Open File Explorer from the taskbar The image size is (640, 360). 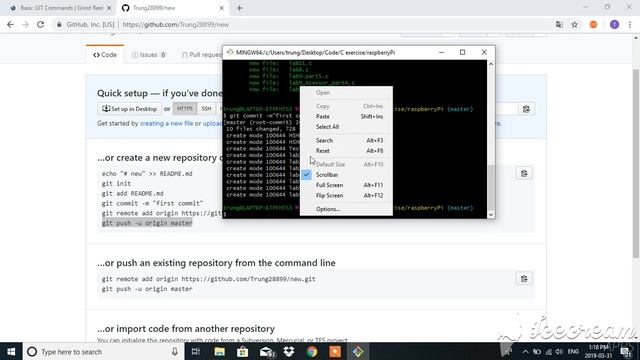pos(219,351)
